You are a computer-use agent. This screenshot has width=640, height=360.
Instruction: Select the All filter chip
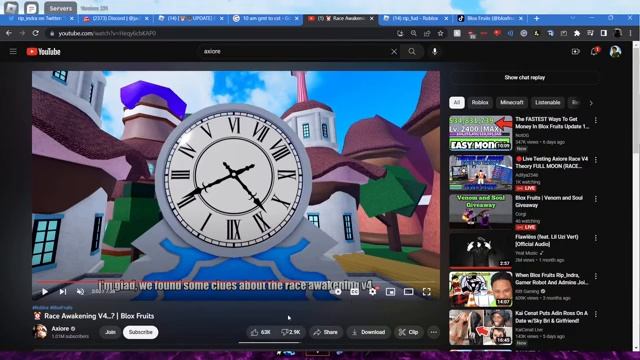tap(457, 102)
